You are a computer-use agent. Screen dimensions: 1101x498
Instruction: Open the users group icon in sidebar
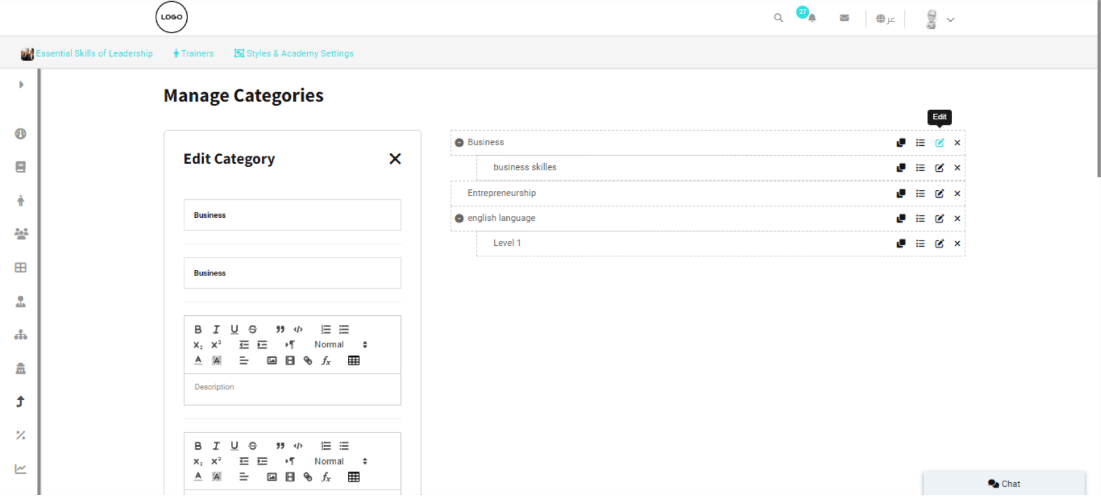[20, 234]
